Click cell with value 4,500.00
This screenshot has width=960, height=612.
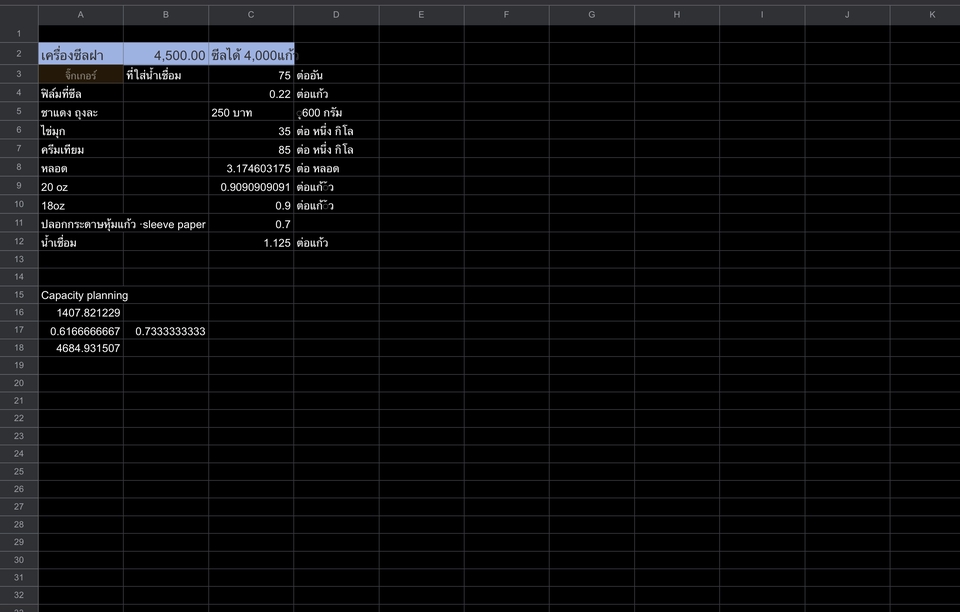166,54
